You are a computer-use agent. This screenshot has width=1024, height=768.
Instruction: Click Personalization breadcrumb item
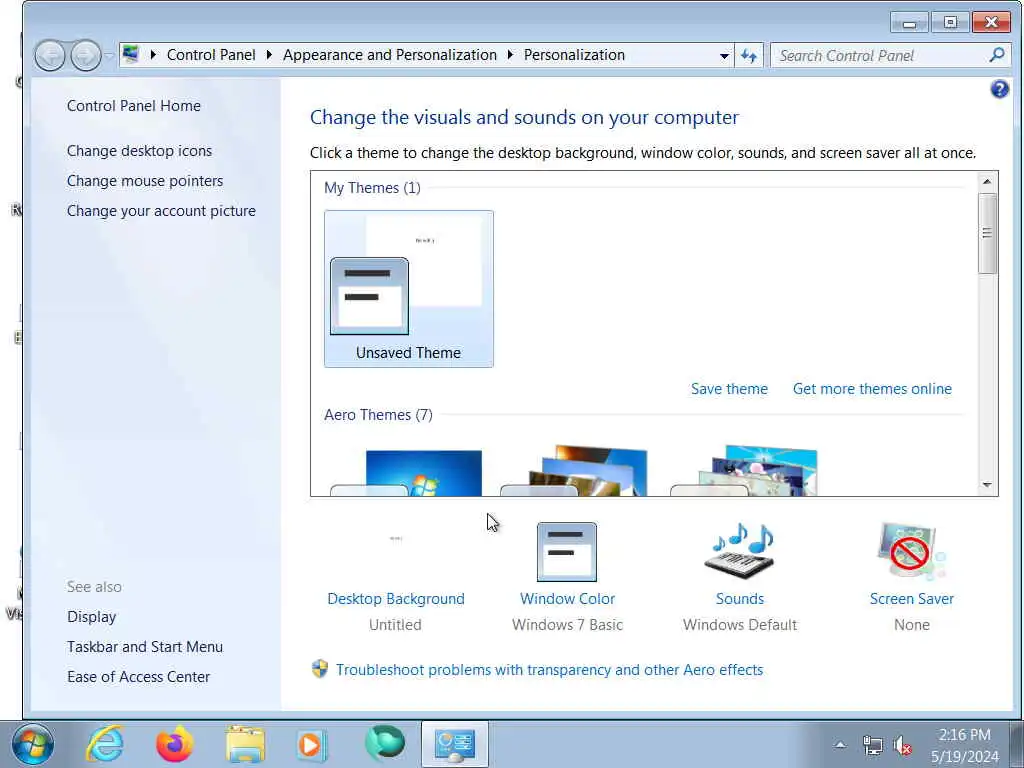574,55
